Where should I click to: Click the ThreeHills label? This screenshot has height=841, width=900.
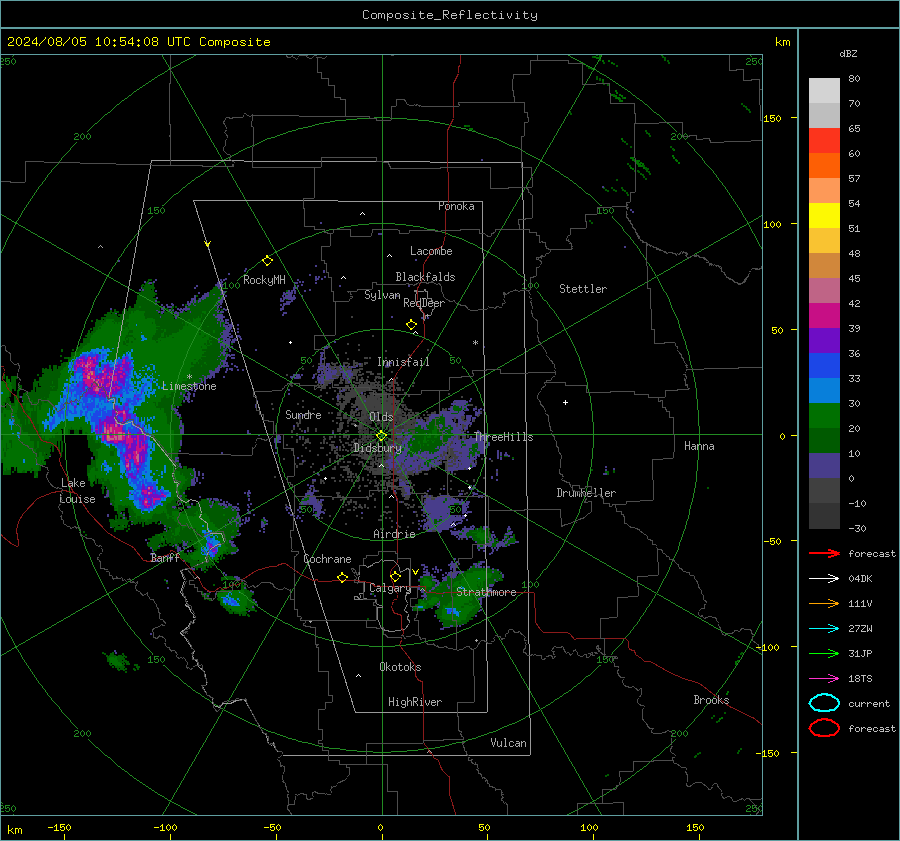503,437
